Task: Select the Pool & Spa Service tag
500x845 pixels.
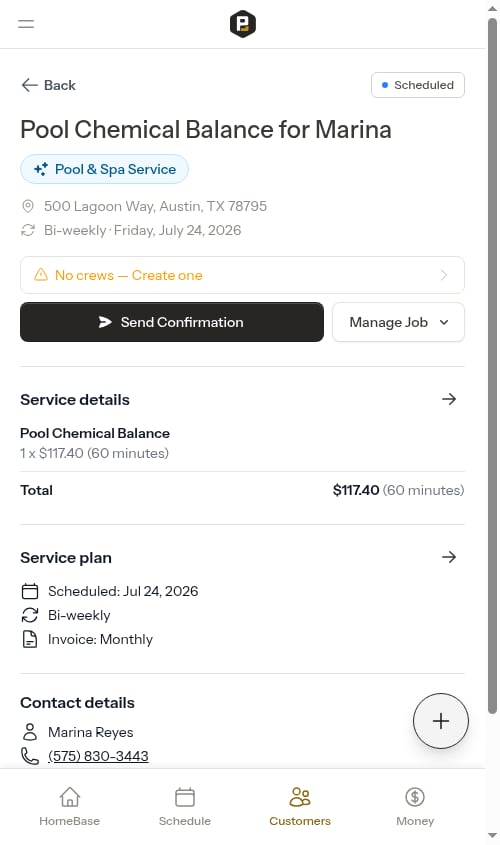Action: [x=105, y=169]
